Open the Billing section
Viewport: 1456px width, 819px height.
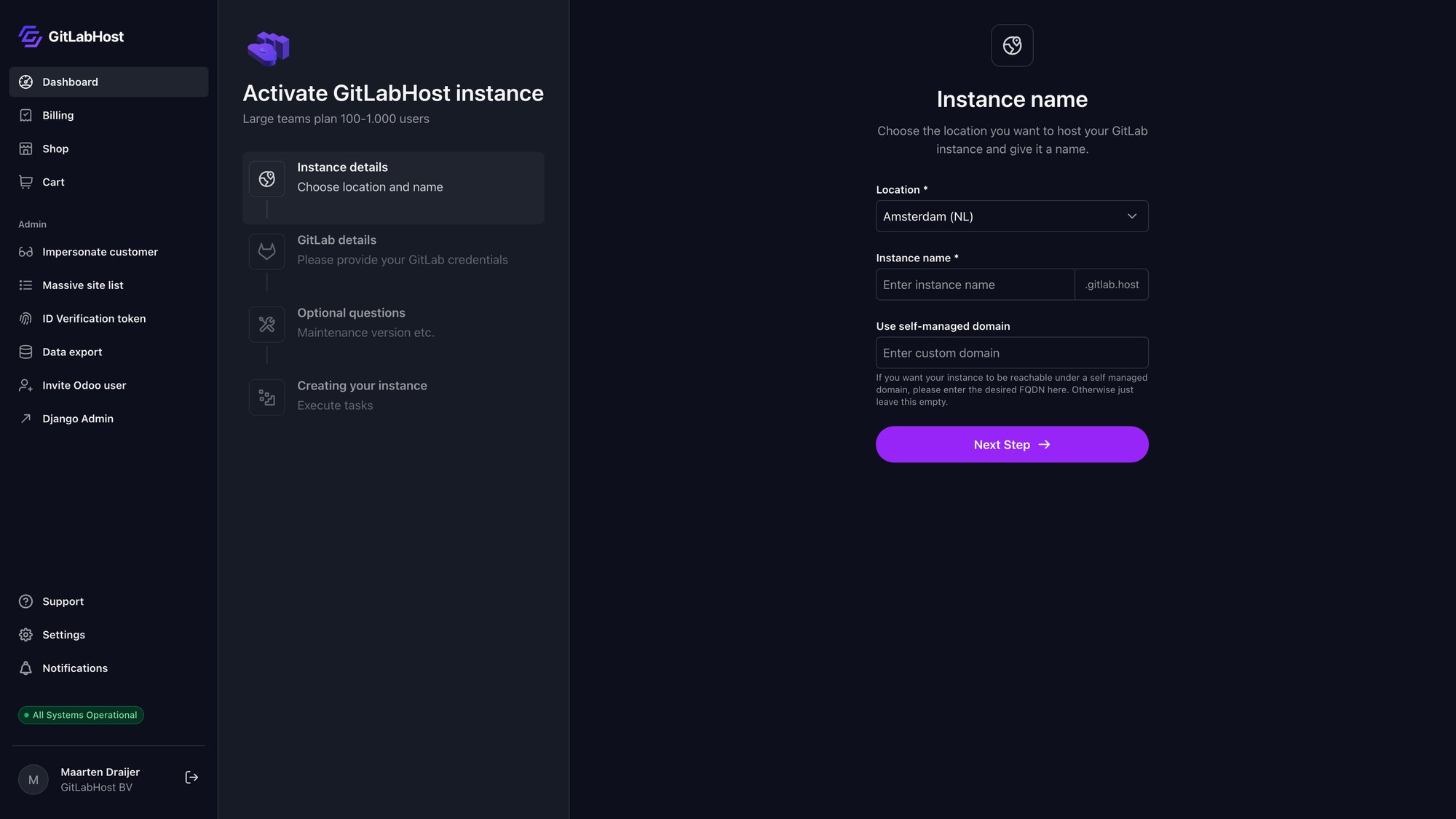click(x=58, y=115)
